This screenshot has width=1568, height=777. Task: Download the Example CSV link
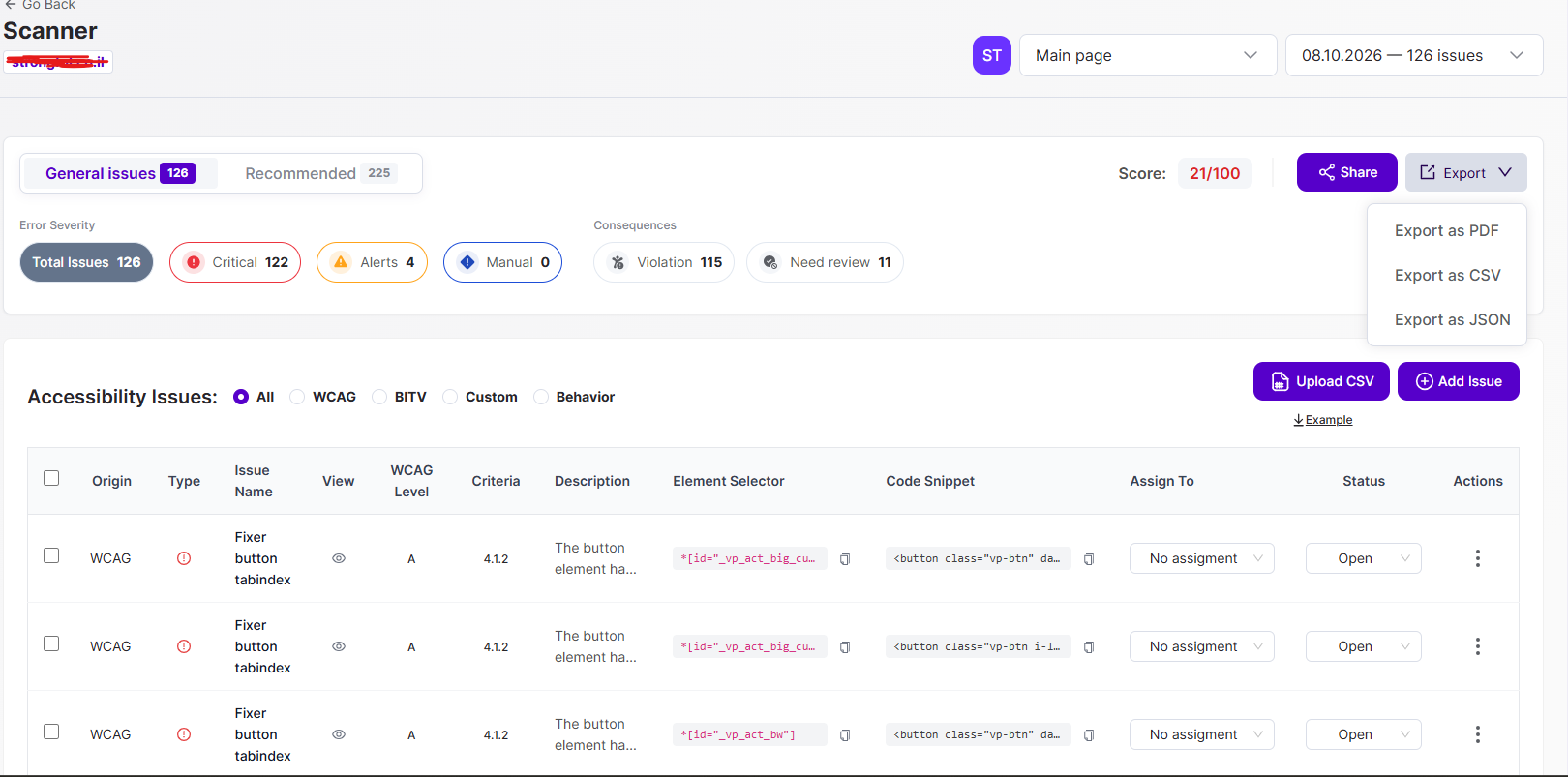click(1323, 420)
